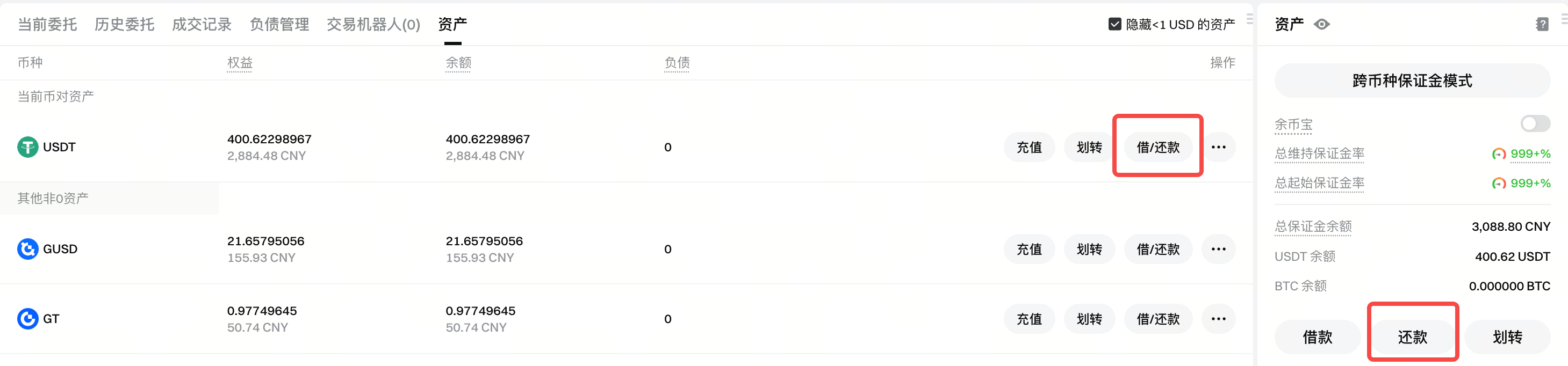Toggle asset visibility eye icon
Viewport: 1568px width, 366px height.
pyautogui.click(x=1321, y=24)
